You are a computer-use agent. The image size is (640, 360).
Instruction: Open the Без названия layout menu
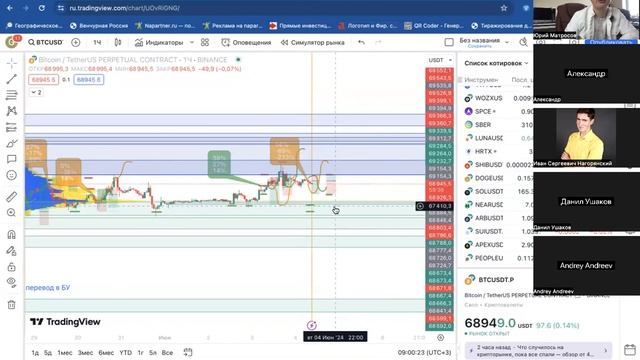[484, 42]
